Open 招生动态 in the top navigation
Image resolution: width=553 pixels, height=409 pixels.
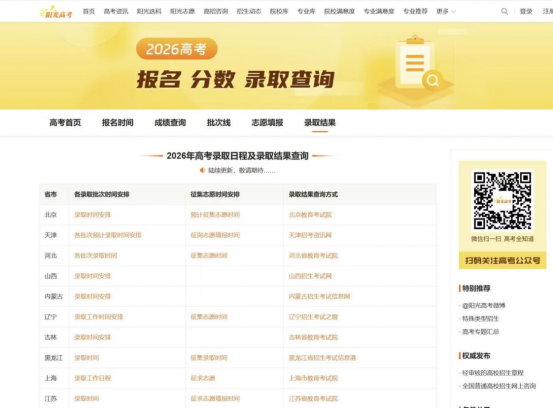coord(249,11)
